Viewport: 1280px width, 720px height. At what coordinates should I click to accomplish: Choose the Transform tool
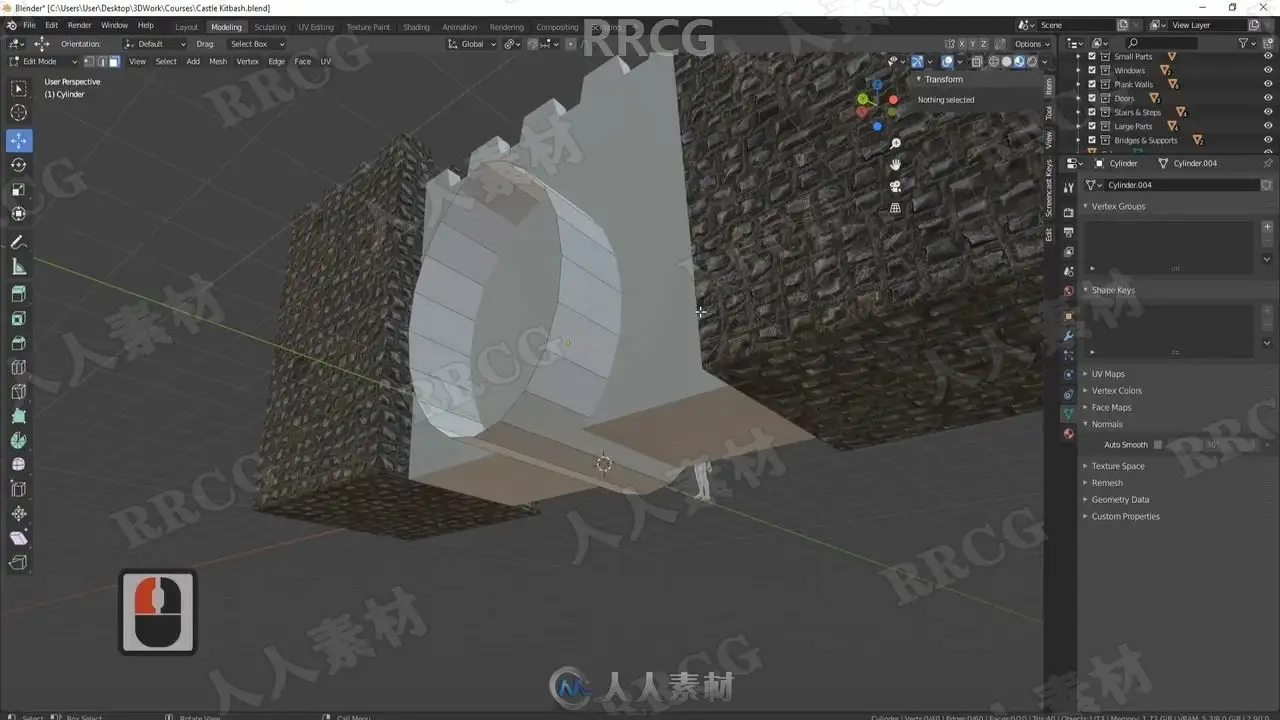pos(19,213)
